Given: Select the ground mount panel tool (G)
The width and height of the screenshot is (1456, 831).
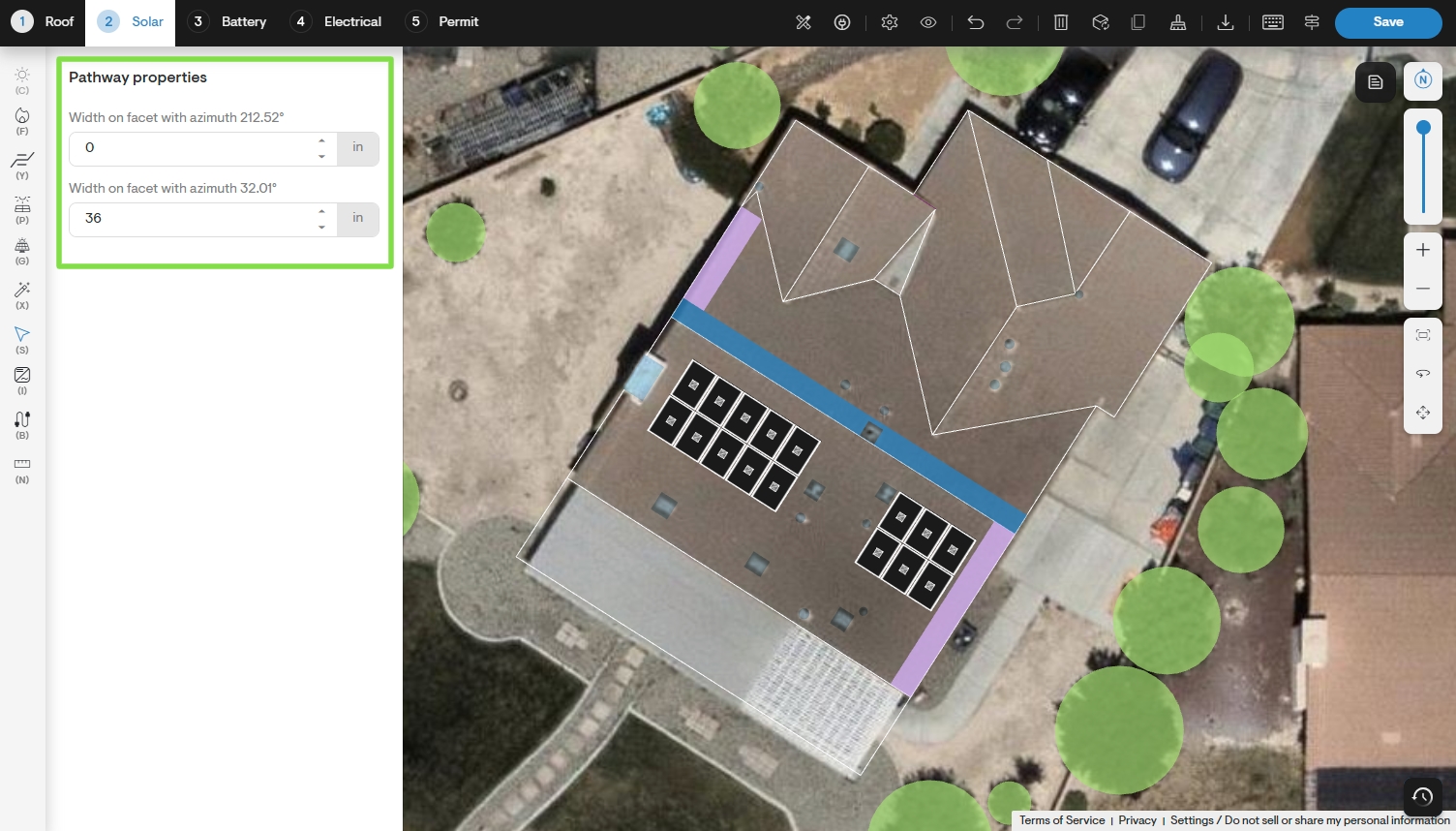Looking at the screenshot, I should [x=22, y=252].
